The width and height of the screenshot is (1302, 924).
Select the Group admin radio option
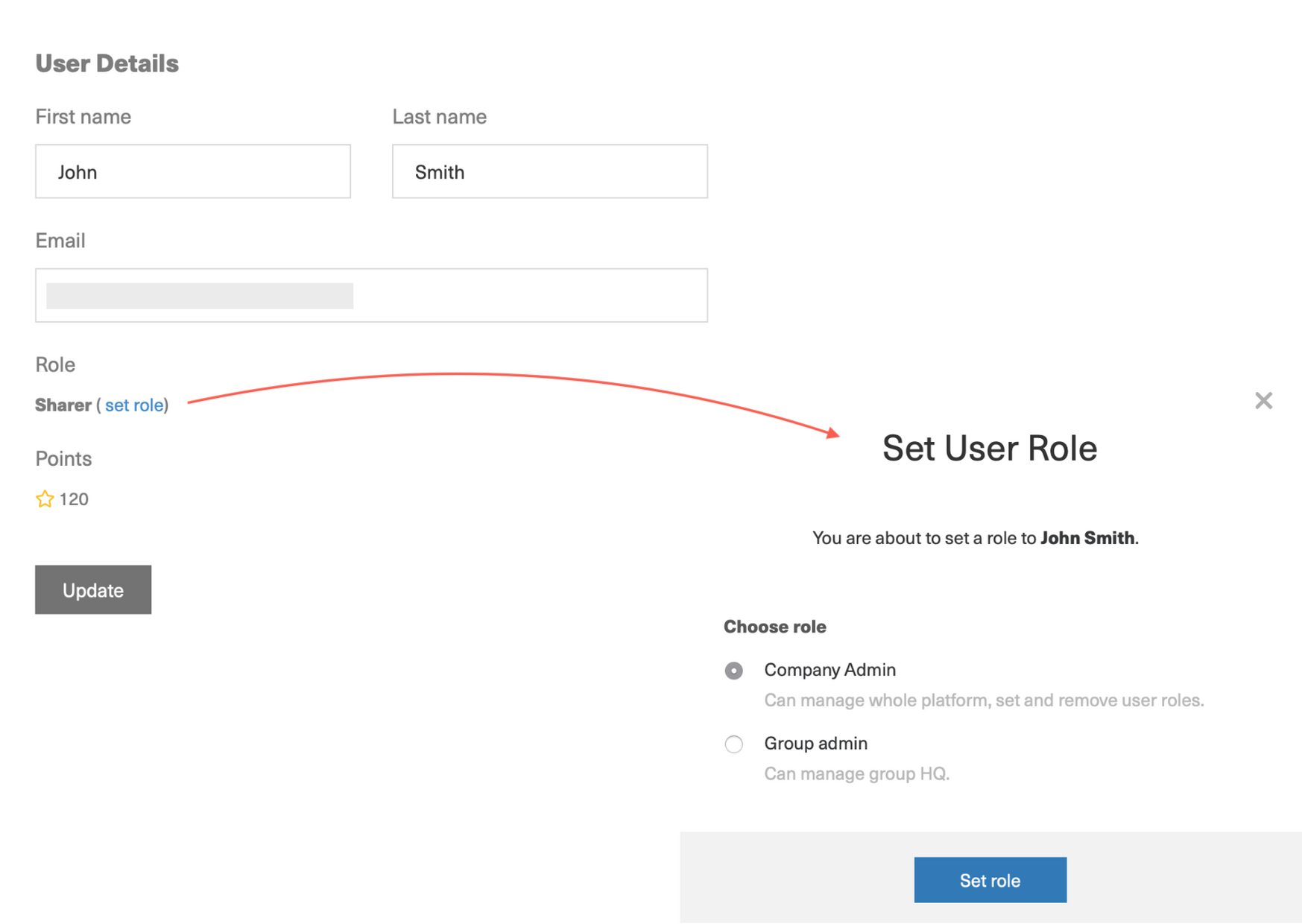[x=734, y=744]
